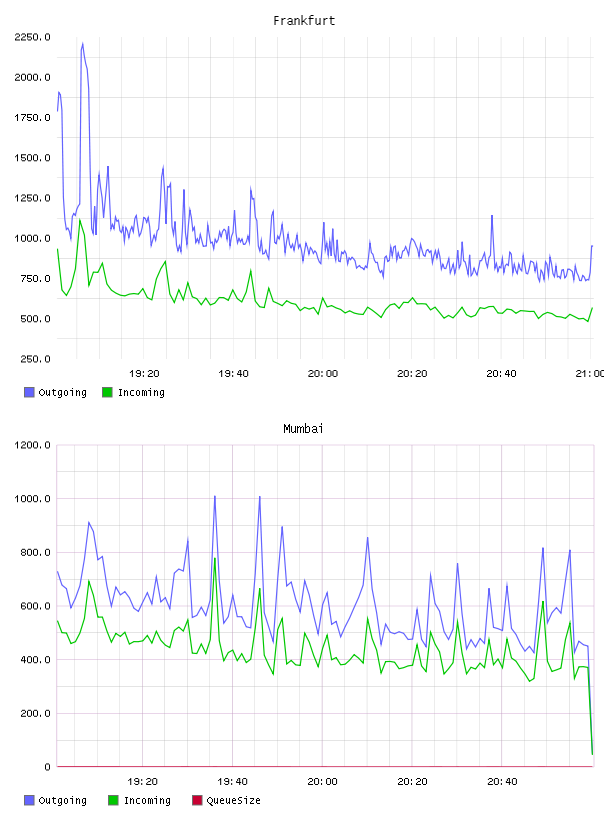Viewport: 608px width, 816px height.
Task: Click the 400.0 y-axis label in Mumbai chart
Action: point(35,660)
